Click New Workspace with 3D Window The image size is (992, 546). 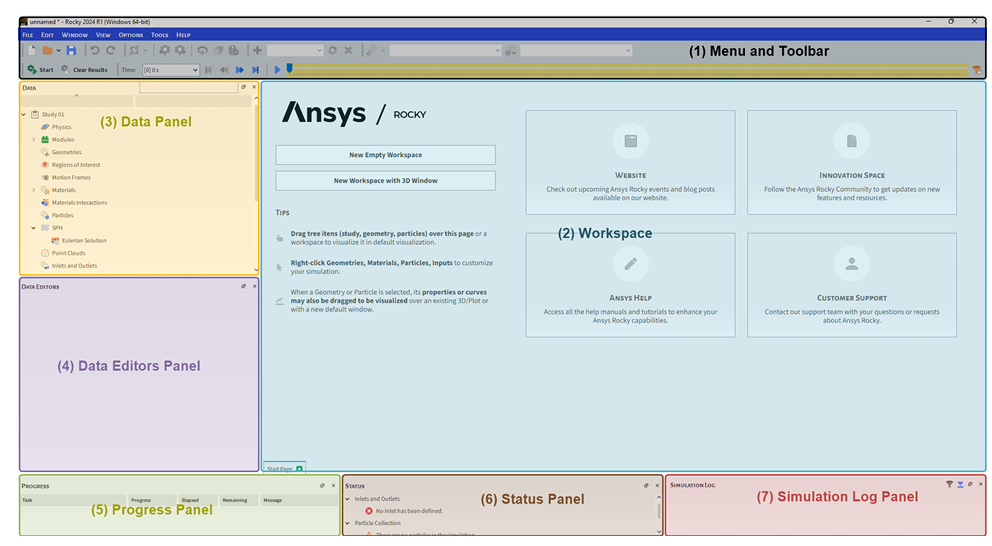point(385,180)
